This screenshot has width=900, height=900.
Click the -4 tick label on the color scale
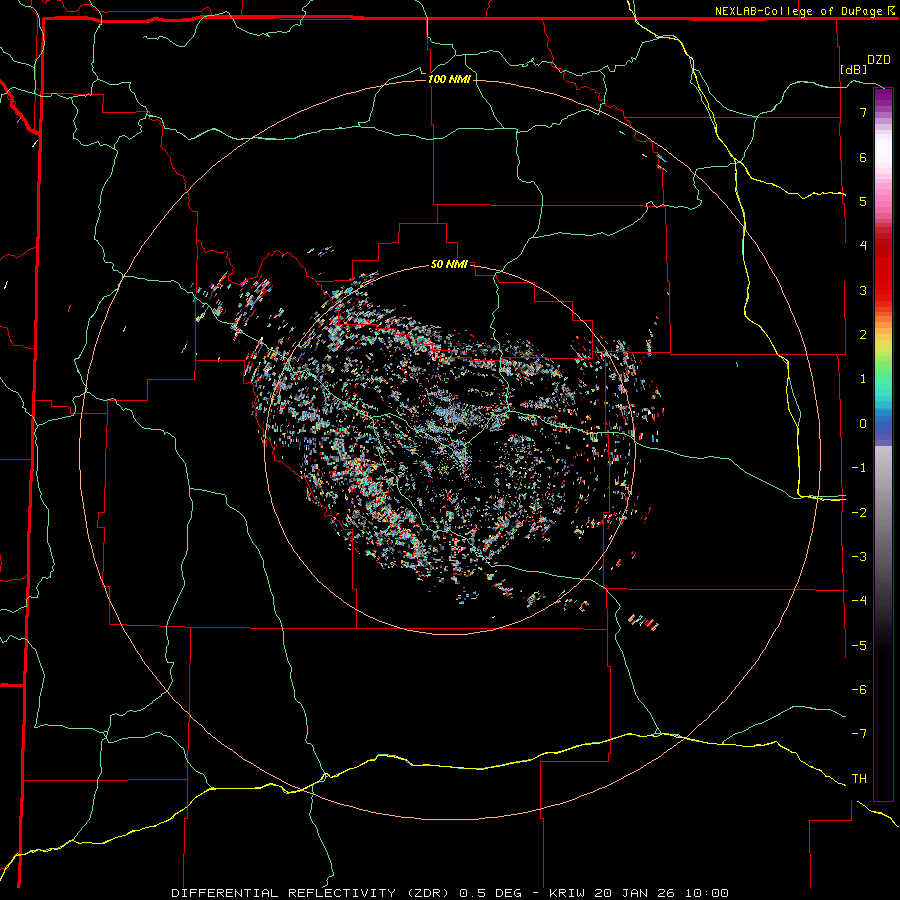point(859,601)
